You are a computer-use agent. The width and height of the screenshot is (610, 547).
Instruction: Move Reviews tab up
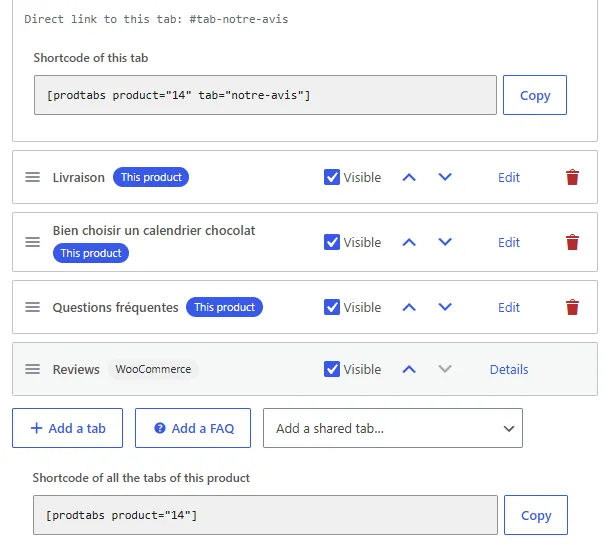409,369
